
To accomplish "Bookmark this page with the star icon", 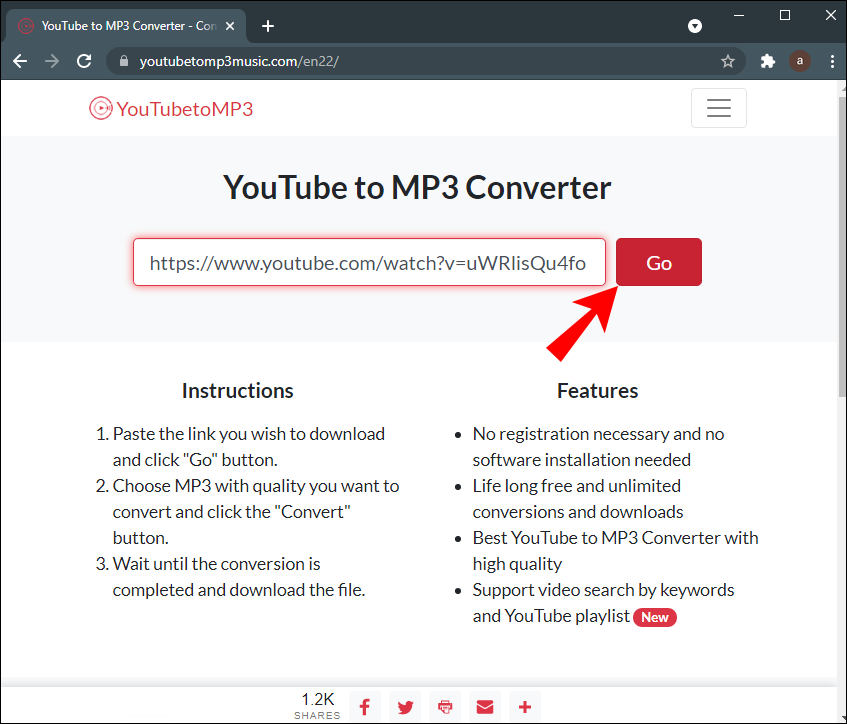I will tap(728, 61).
